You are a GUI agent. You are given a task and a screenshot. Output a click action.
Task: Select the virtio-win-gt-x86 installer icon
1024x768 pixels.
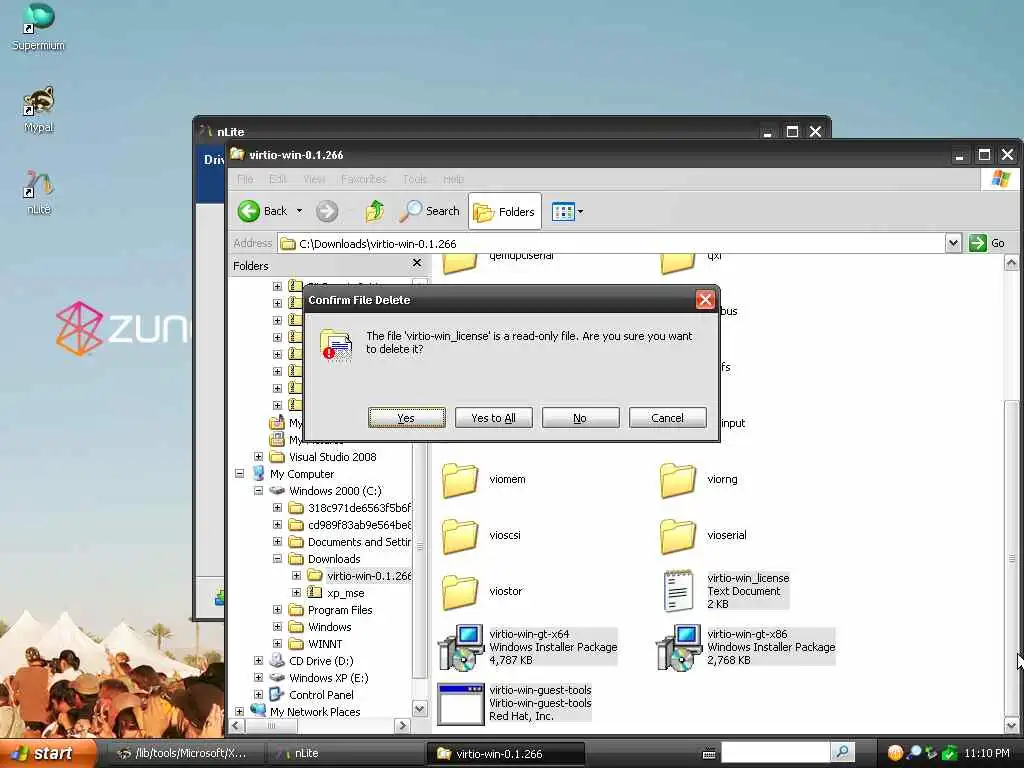(x=679, y=647)
